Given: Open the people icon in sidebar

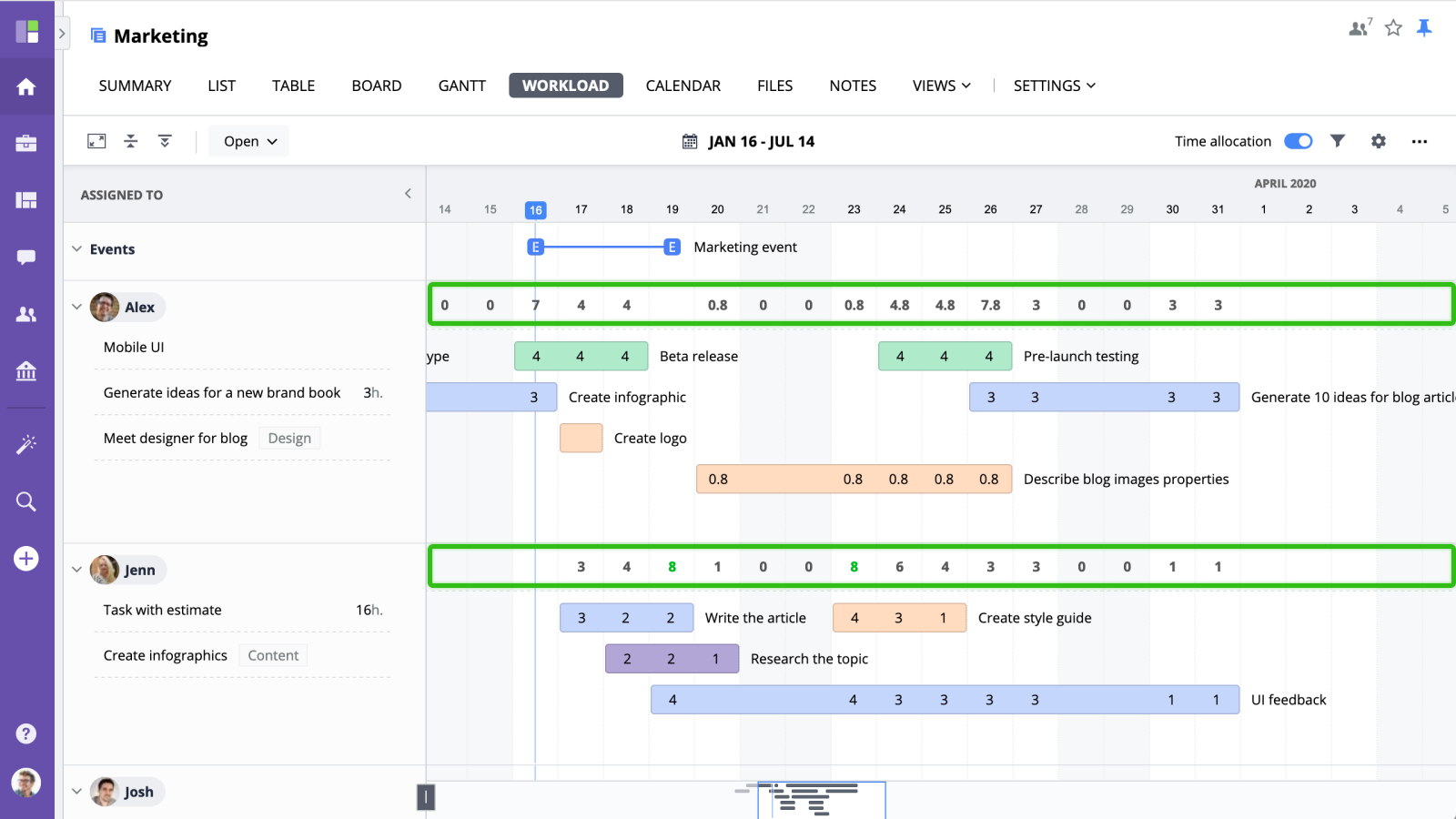Looking at the screenshot, I should [26, 314].
